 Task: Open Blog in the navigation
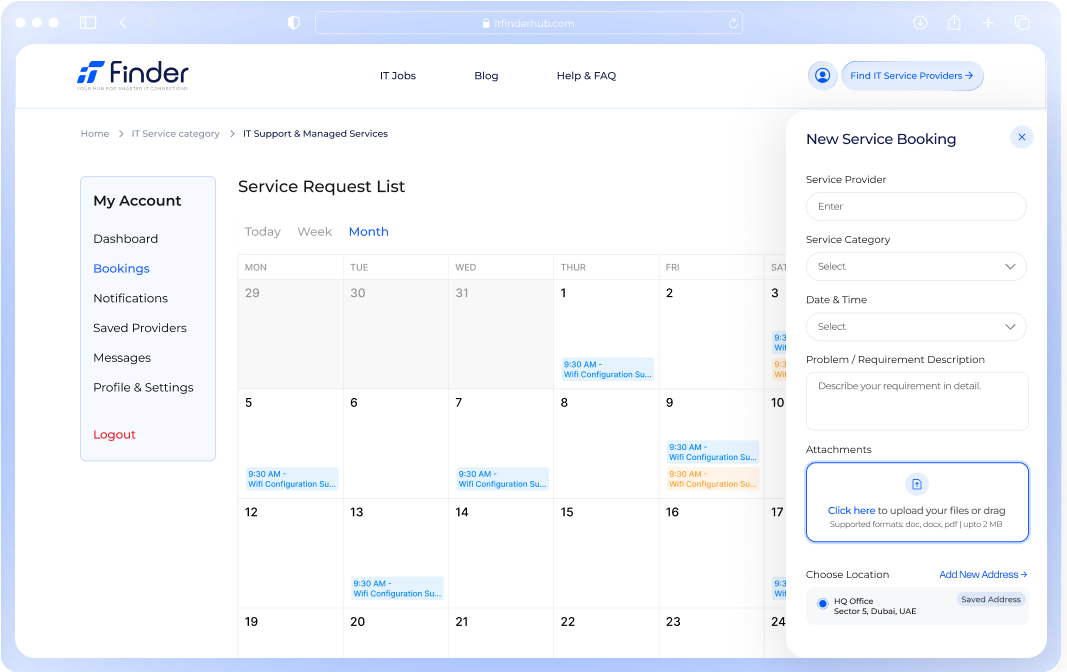(x=486, y=75)
